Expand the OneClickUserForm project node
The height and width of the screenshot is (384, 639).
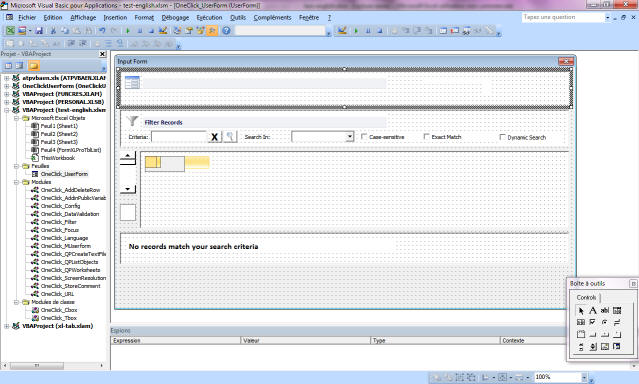pyautogui.click(x=7, y=86)
